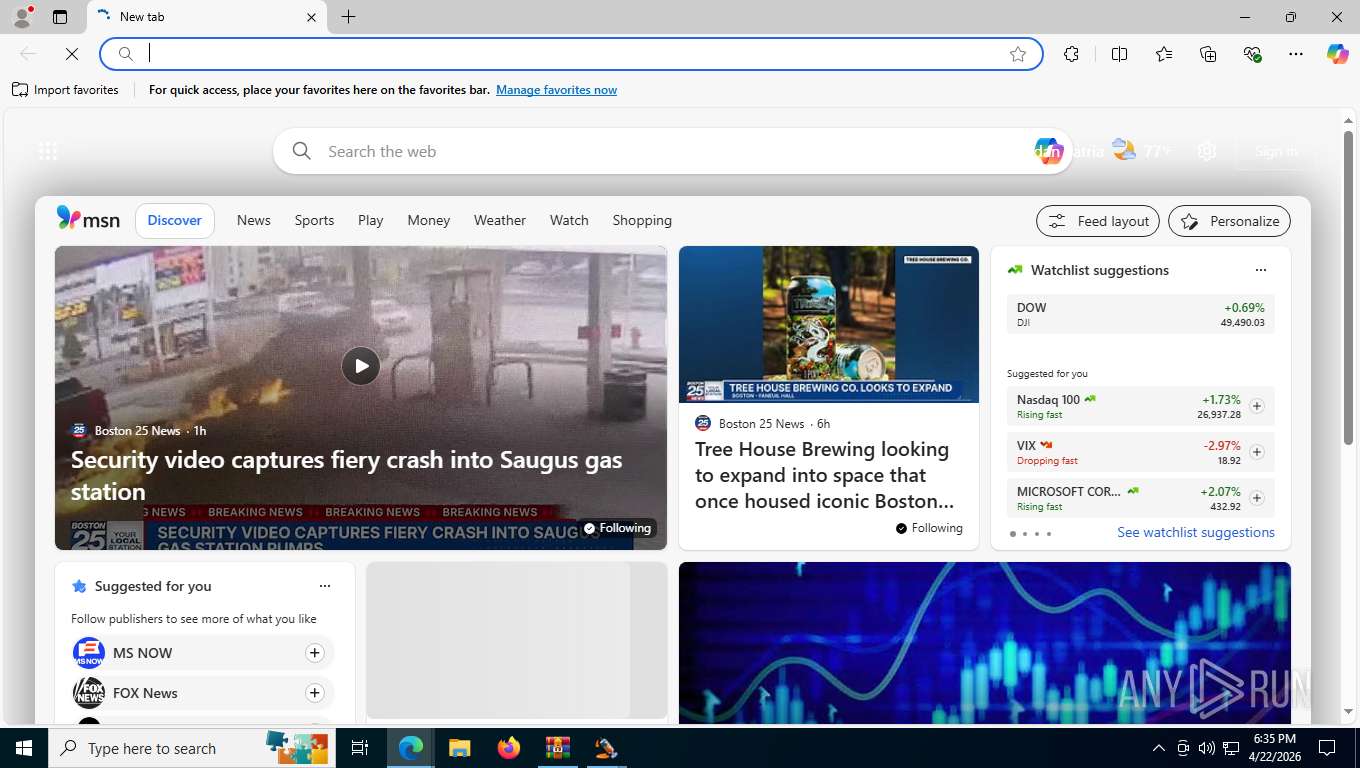Screen dimensions: 1360x768
Task: Click the page vertical scrollbar
Action: pyautogui.click(x=1348, y=287)
